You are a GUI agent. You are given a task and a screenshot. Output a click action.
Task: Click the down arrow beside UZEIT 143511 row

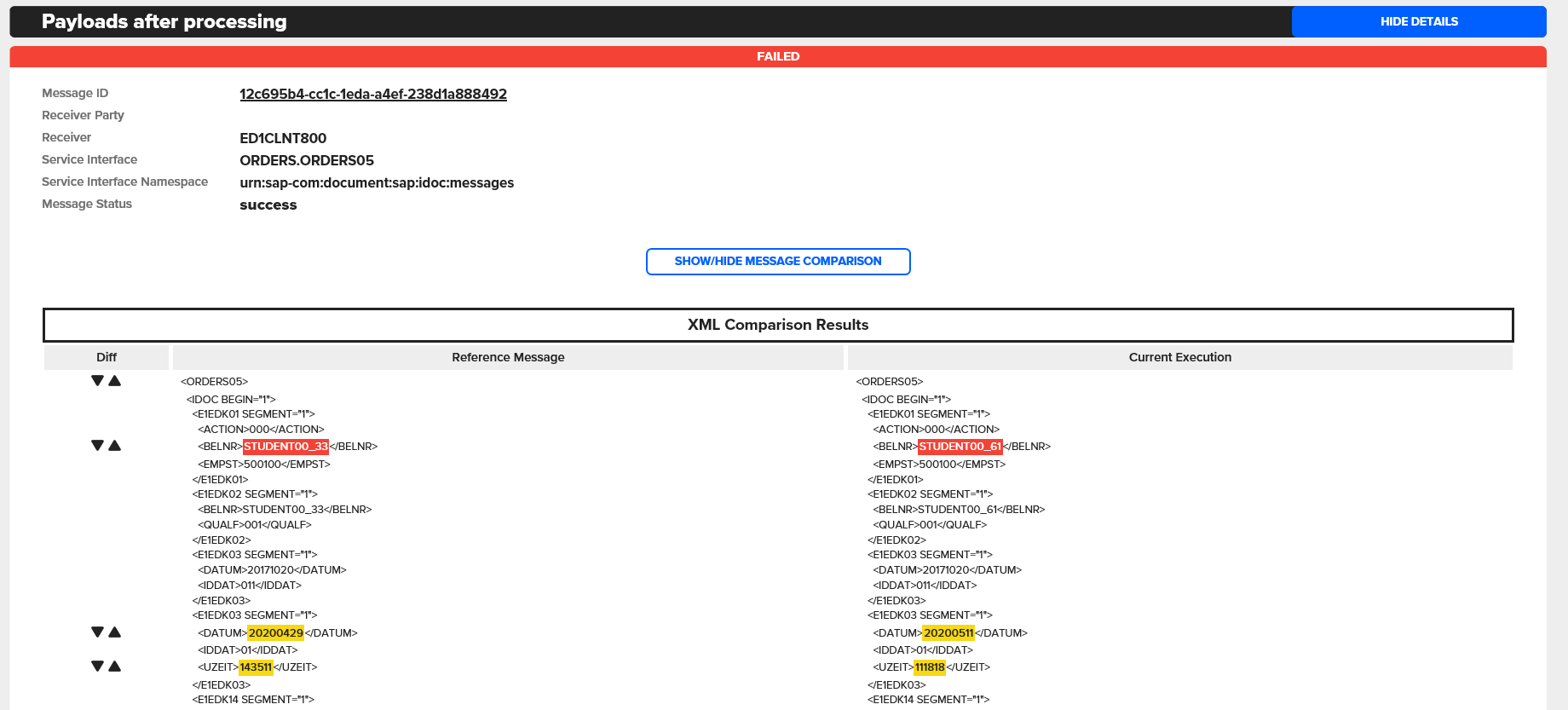click(97, 667)
